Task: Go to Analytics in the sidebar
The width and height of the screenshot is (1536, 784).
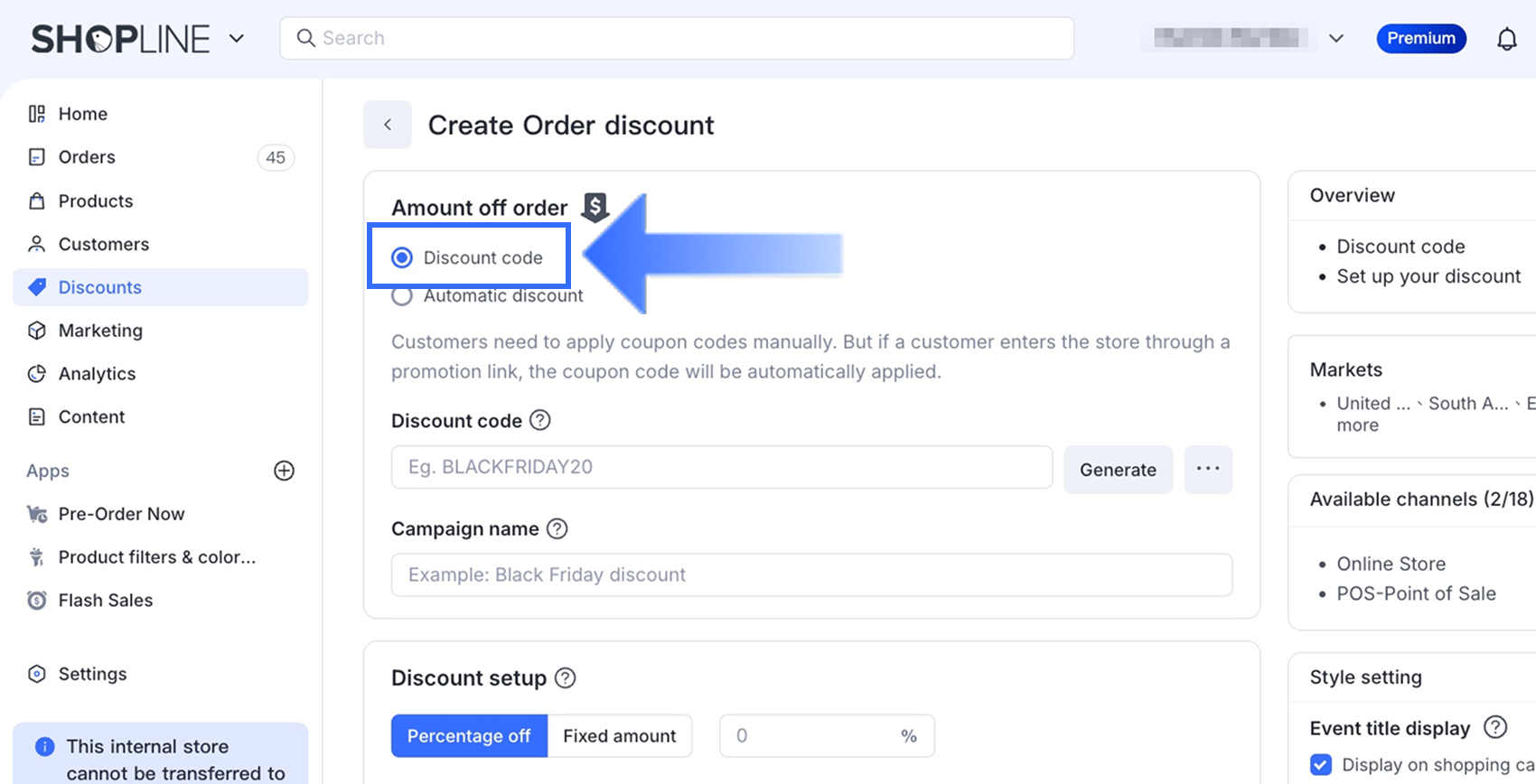Action: point(97,374)
